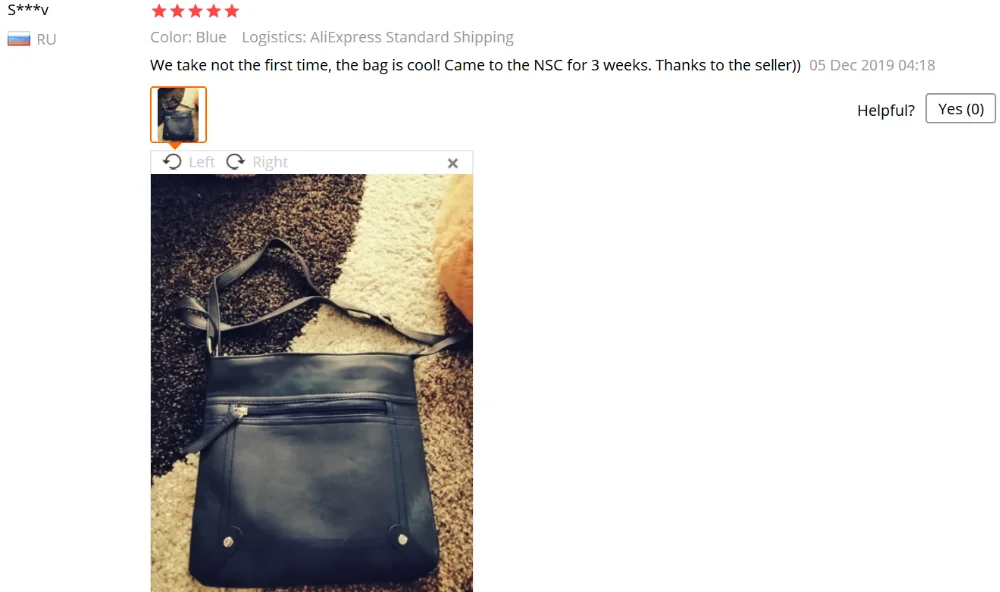The height and width of the screenshot is (592, 1000).
Task: Click the Yes (0) helpful button
Action: coord(960,108)
